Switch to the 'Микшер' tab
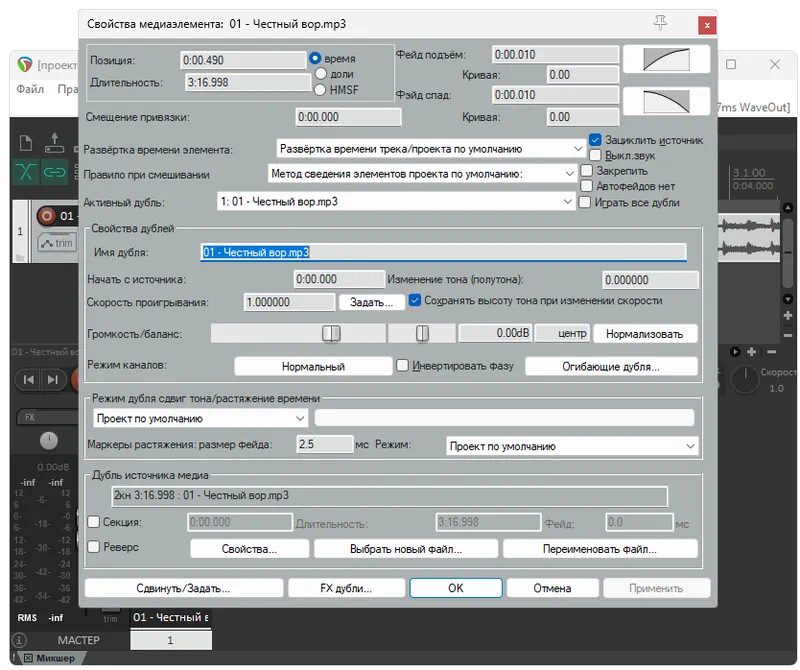The image size is (800, 670). pos(55,658)
